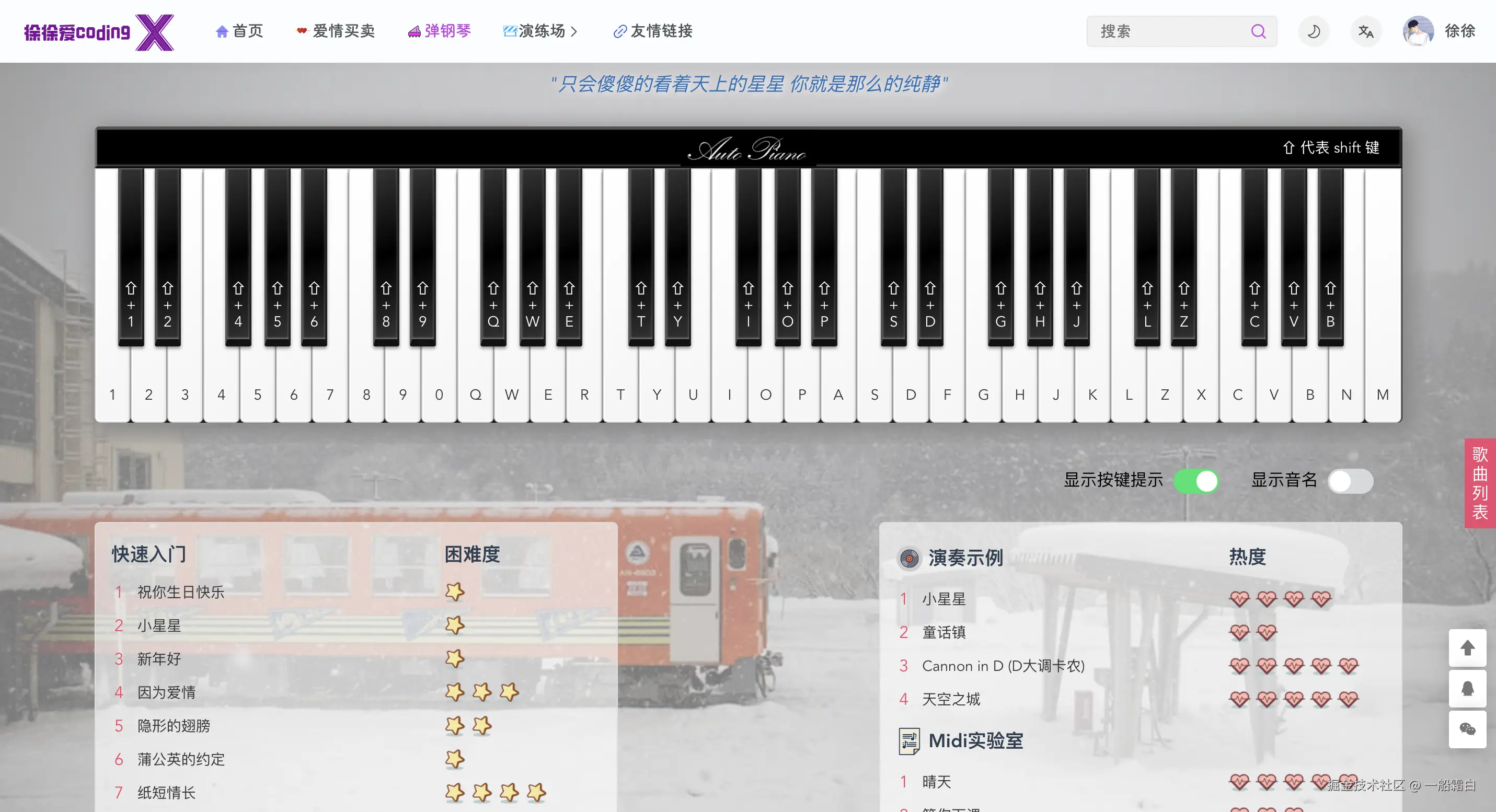The image size is (1496, 812).
Task: Click the Midi实验室 sheet music icon
Action: (x=909, y=741)
